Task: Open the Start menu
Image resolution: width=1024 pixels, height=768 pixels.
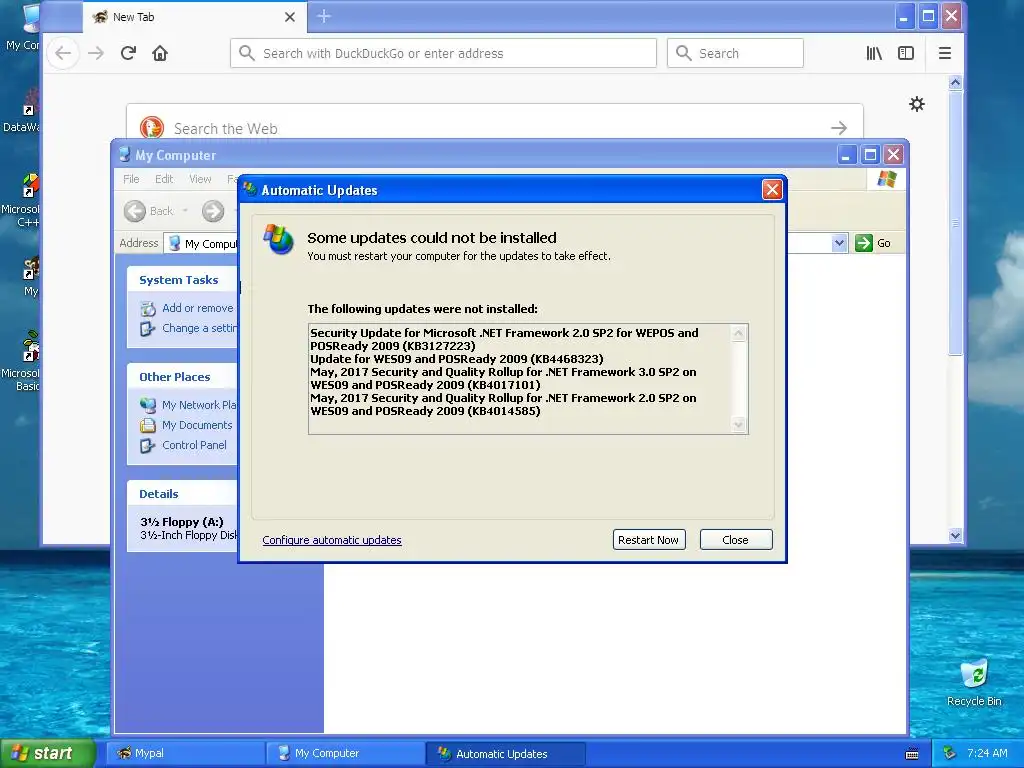Action: point(48,753)
